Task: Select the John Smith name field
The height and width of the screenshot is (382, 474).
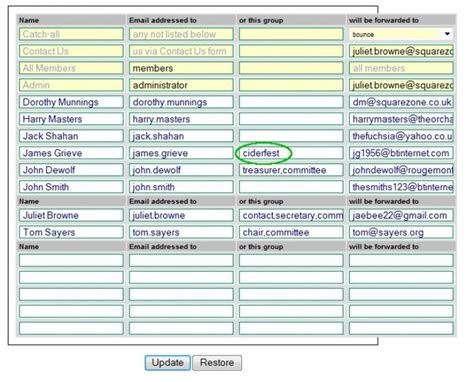Action: [71, 187]
